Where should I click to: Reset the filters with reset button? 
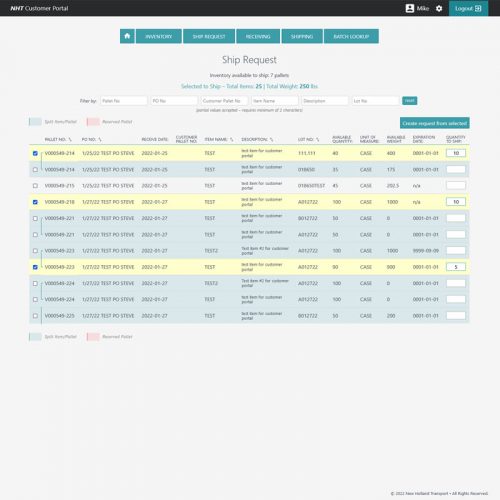409,100
